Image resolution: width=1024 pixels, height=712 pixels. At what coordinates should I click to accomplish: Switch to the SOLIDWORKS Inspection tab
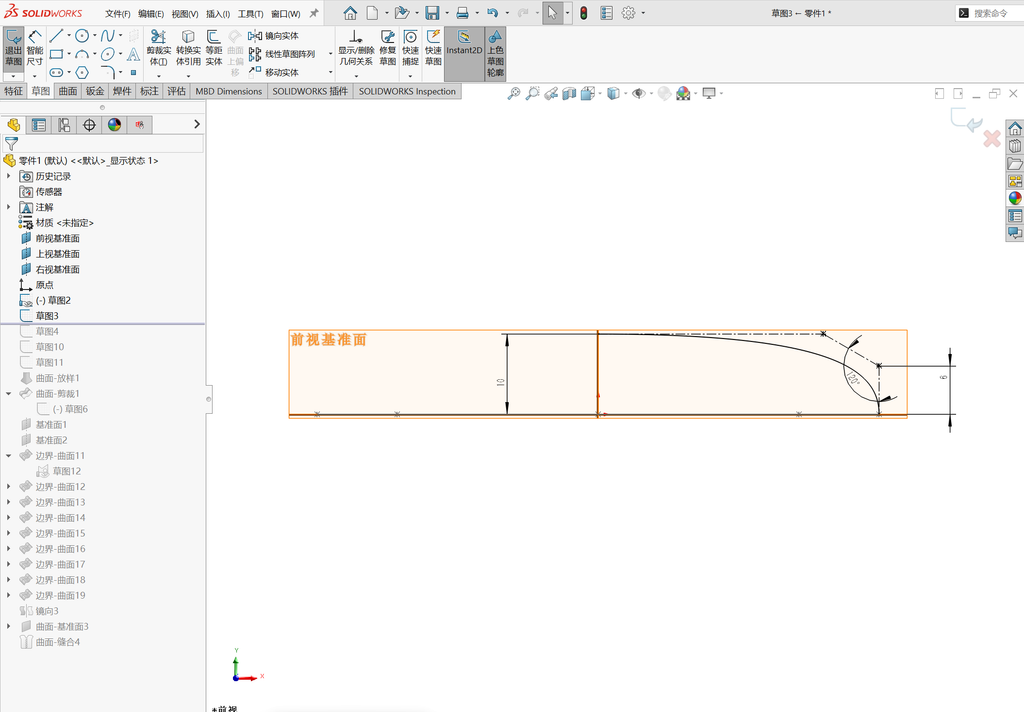tap(407, 91)
